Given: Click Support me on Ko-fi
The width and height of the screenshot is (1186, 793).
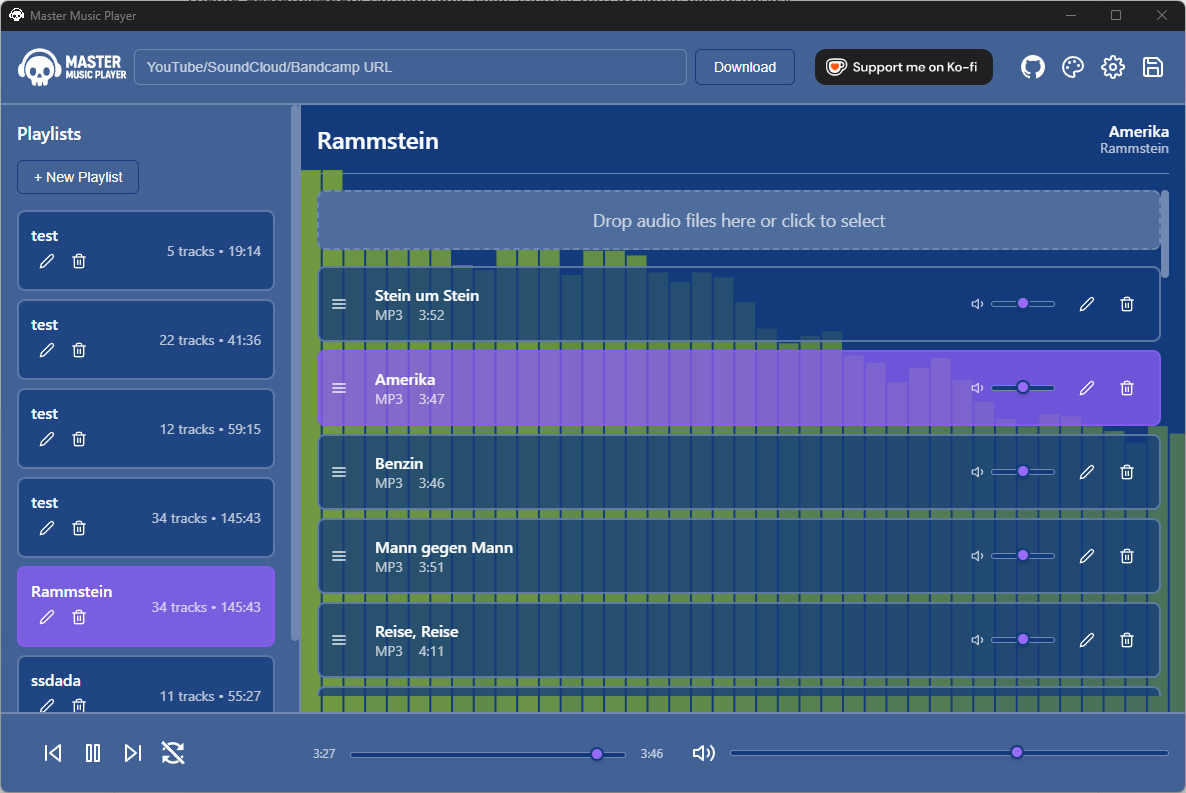Looking at the screenshot, I should pos(903,67).
